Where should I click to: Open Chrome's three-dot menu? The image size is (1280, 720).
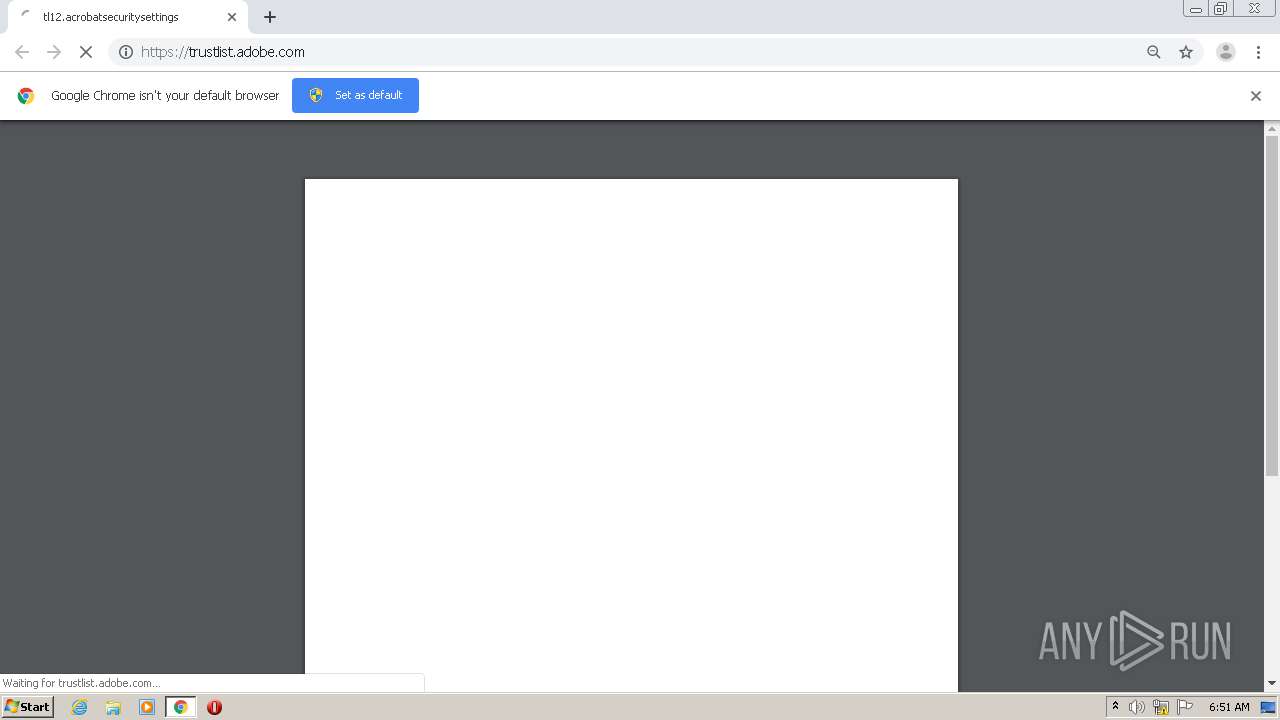tap(1258, 52)
